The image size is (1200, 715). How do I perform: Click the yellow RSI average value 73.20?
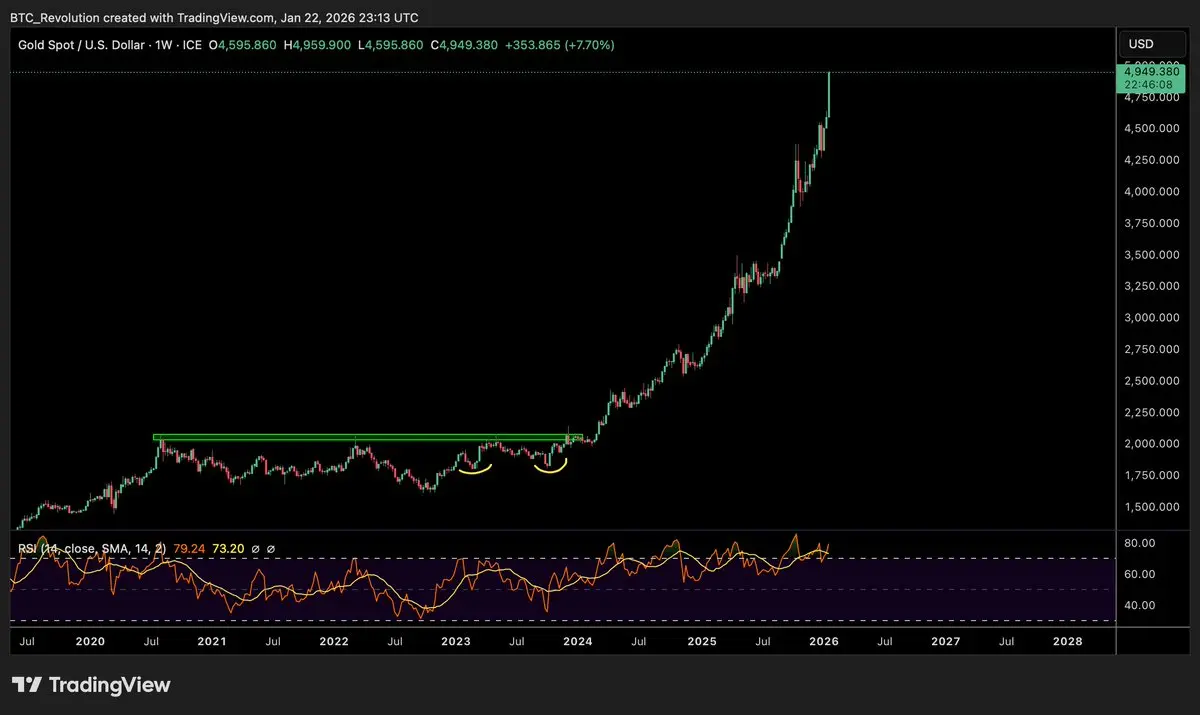228,549
